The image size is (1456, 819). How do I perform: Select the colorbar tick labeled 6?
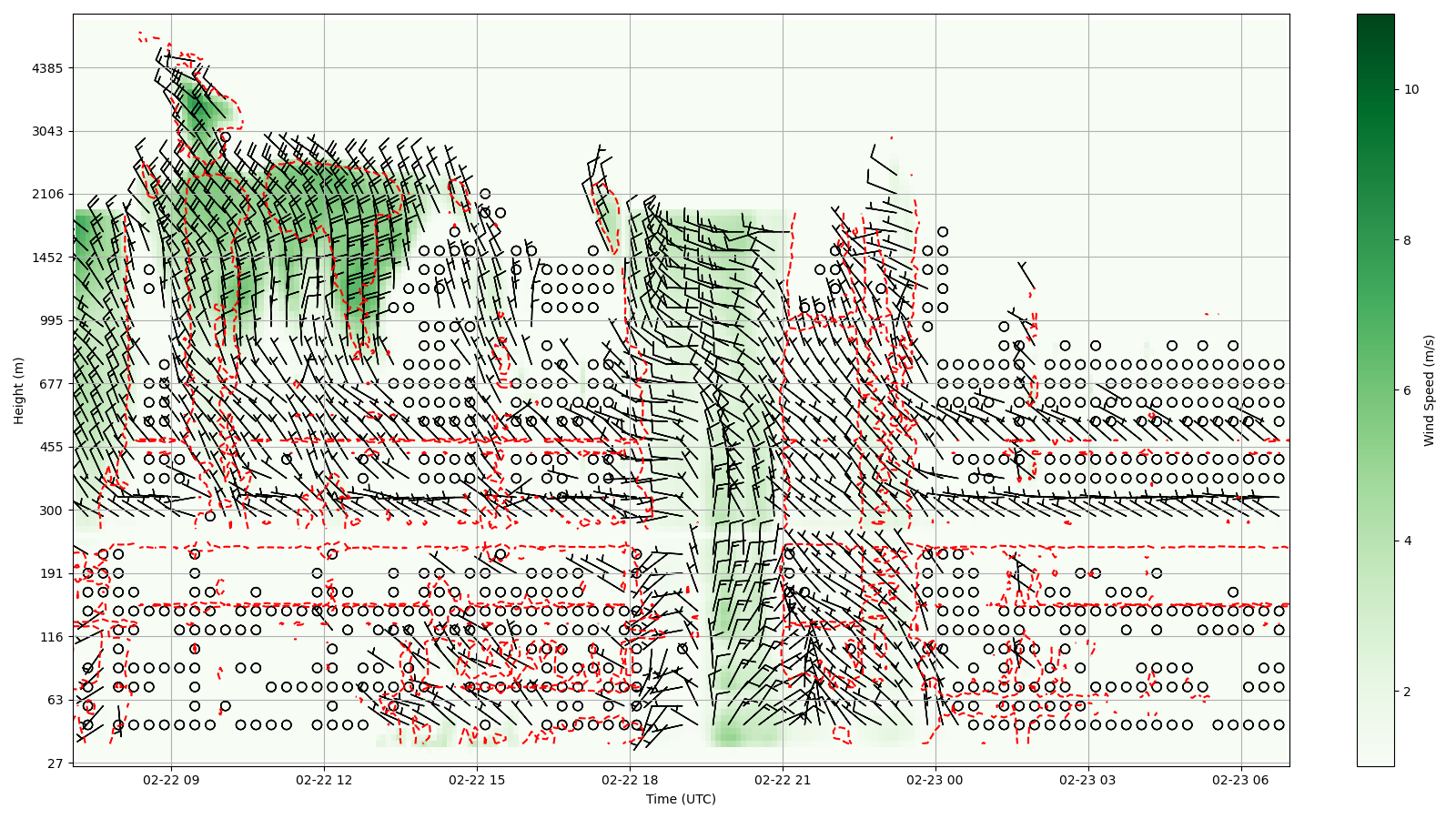click(x=1408, y=390)
